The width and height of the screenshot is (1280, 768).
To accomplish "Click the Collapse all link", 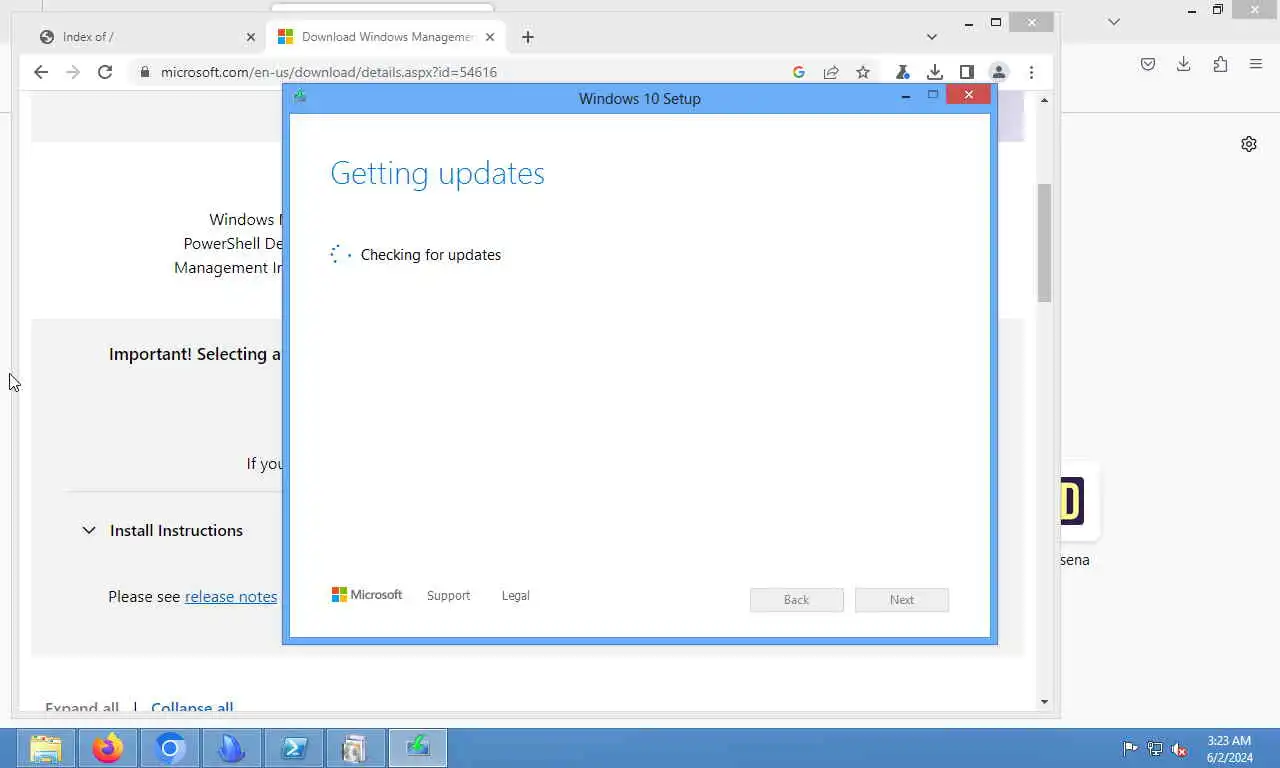I will pos(192,707).
